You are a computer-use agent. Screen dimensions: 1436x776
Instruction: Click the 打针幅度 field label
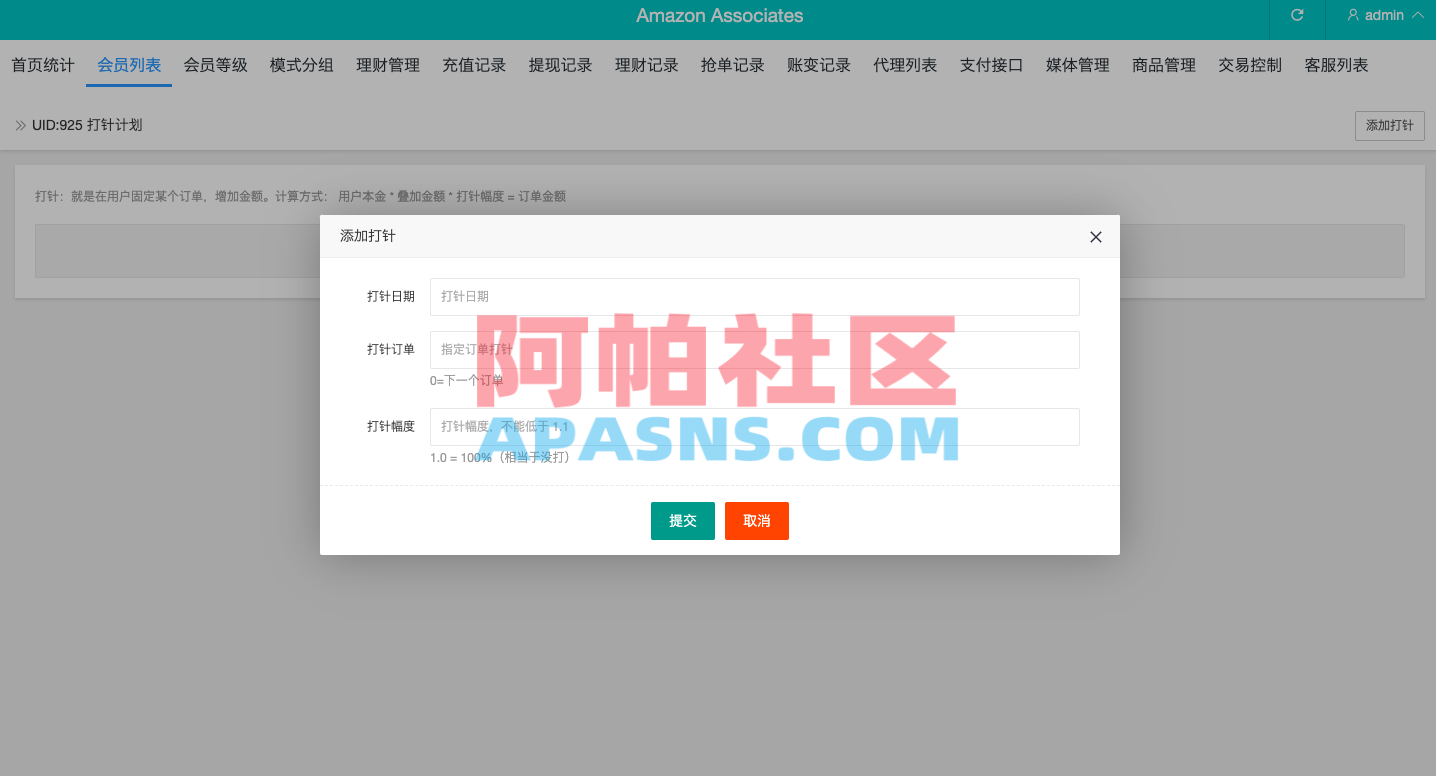pos(391,427)
